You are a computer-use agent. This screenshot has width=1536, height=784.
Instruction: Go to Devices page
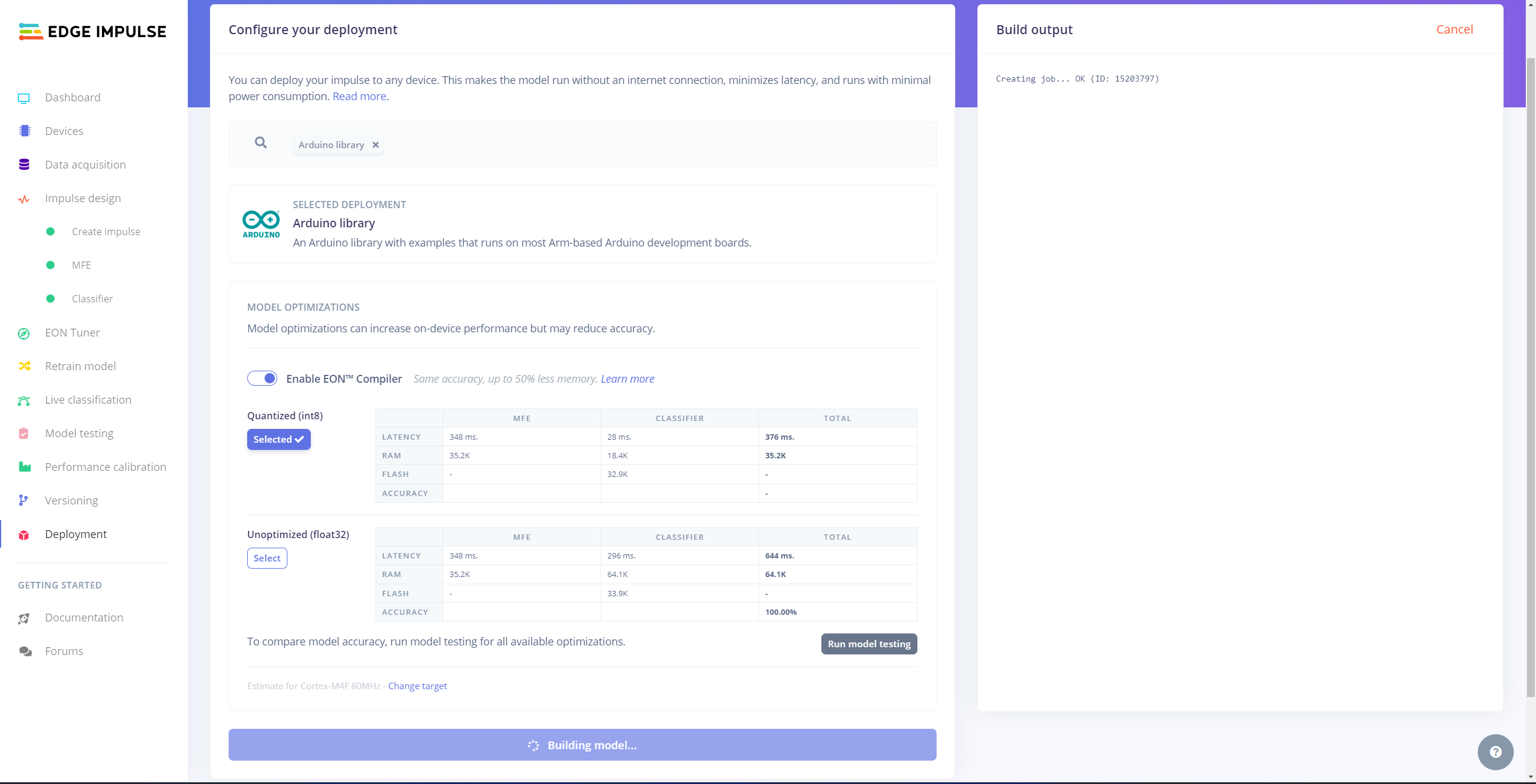point(64,131)
